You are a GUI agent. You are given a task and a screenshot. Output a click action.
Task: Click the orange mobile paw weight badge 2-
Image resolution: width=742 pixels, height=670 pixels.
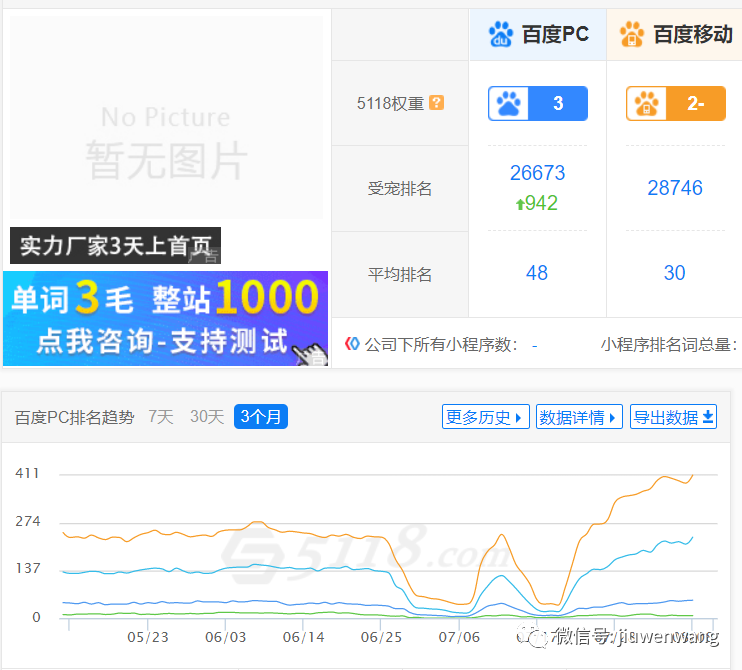point(675,103)
